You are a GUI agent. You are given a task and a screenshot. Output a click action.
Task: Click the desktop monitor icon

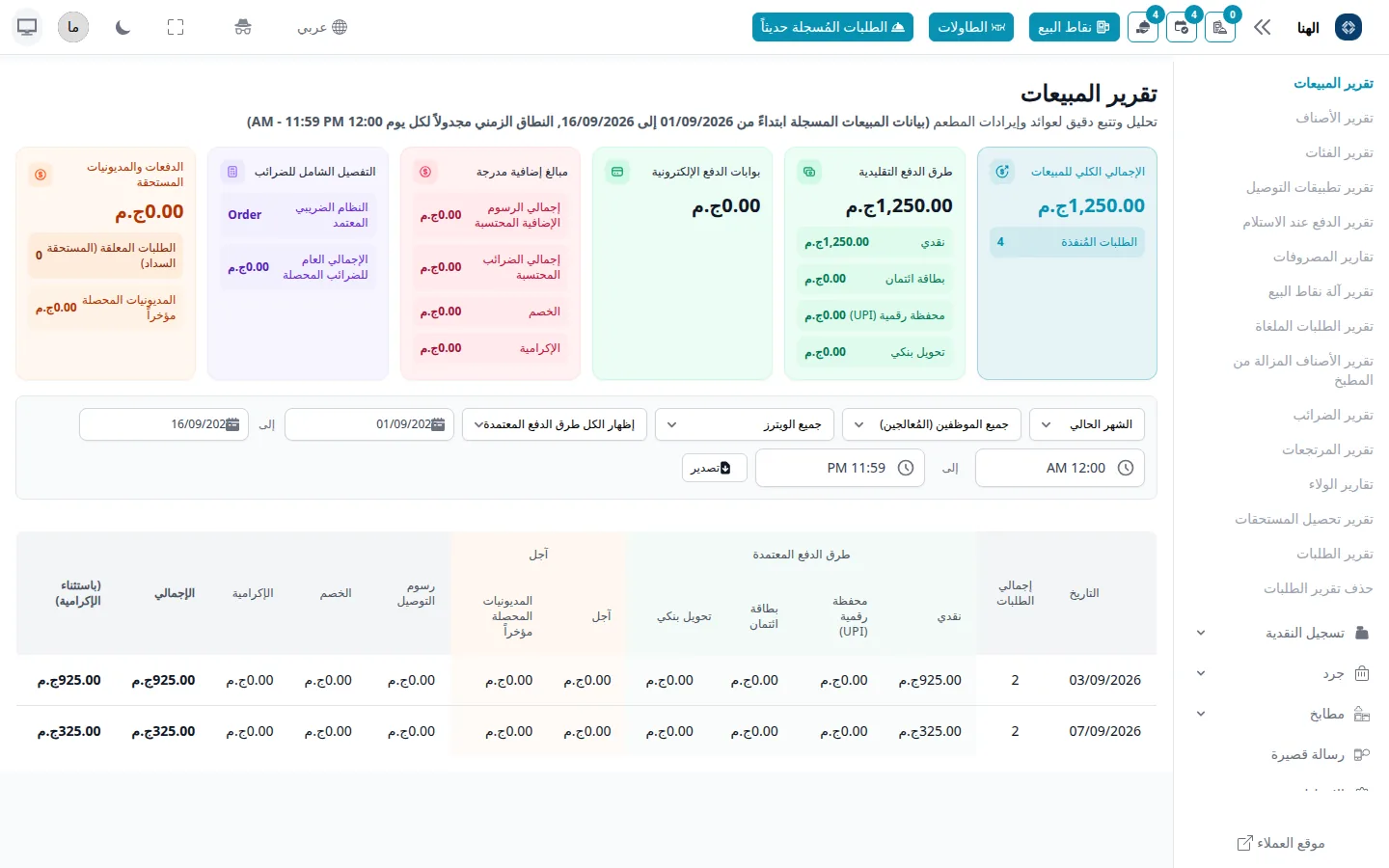point(27,27)
